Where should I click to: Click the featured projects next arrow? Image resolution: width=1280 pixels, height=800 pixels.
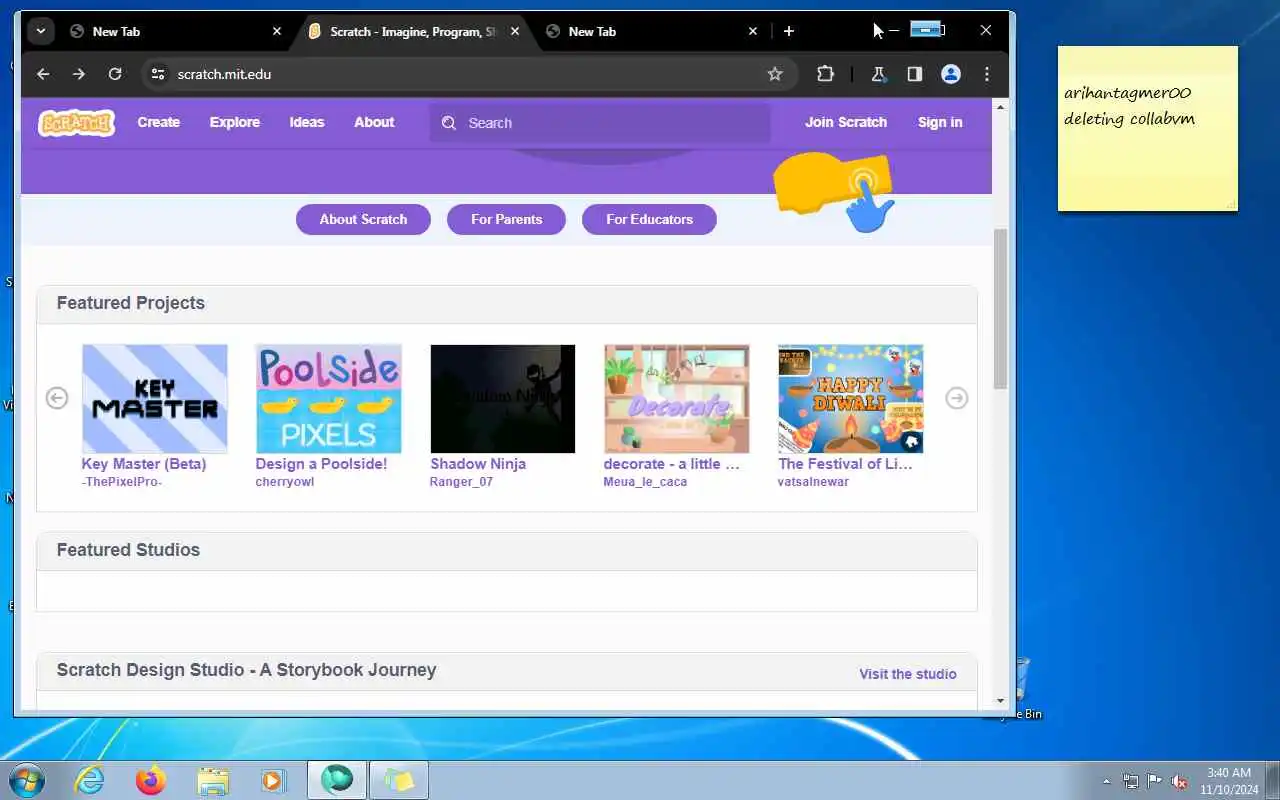(x=957, y=398)
